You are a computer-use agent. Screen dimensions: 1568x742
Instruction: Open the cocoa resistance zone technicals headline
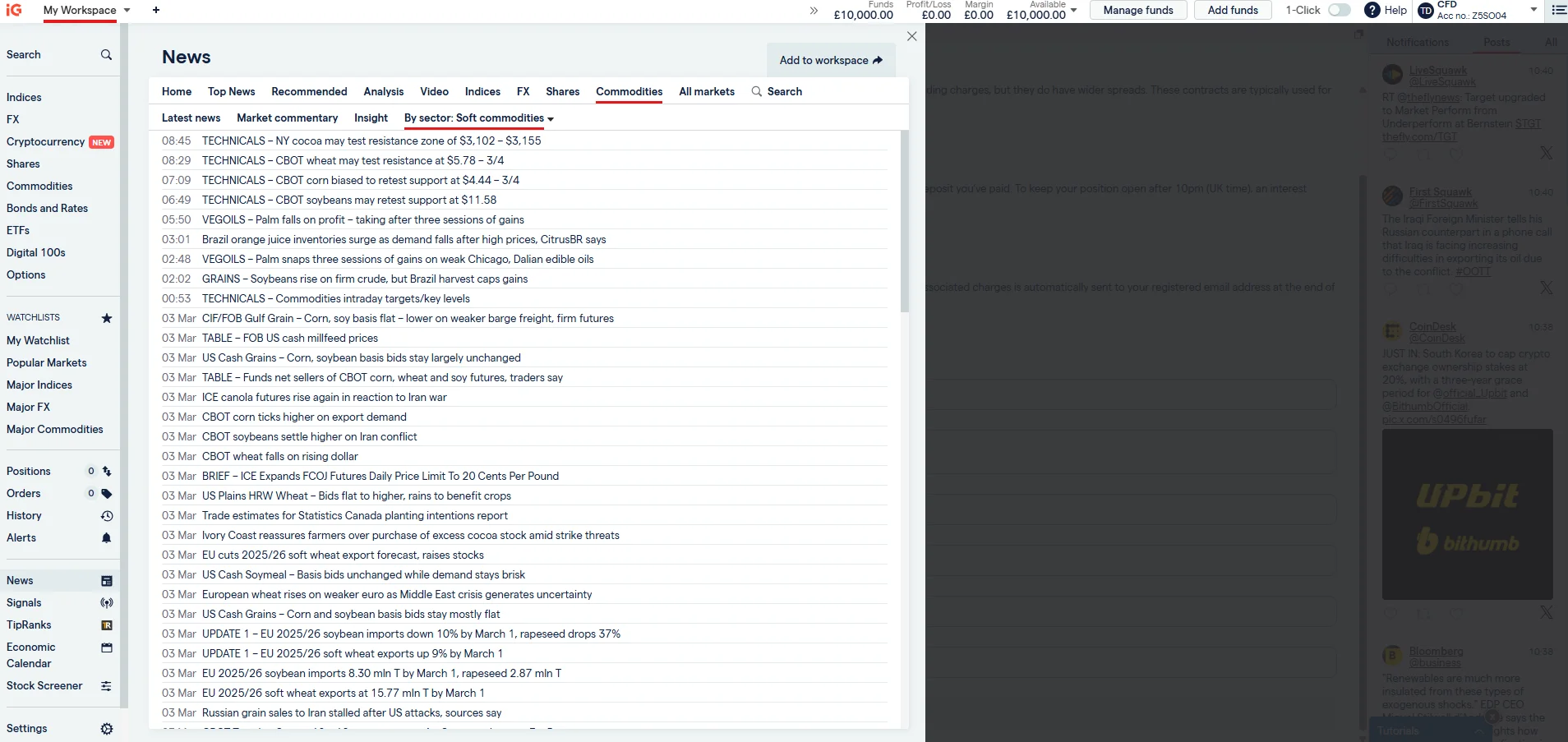click(371, 141)
